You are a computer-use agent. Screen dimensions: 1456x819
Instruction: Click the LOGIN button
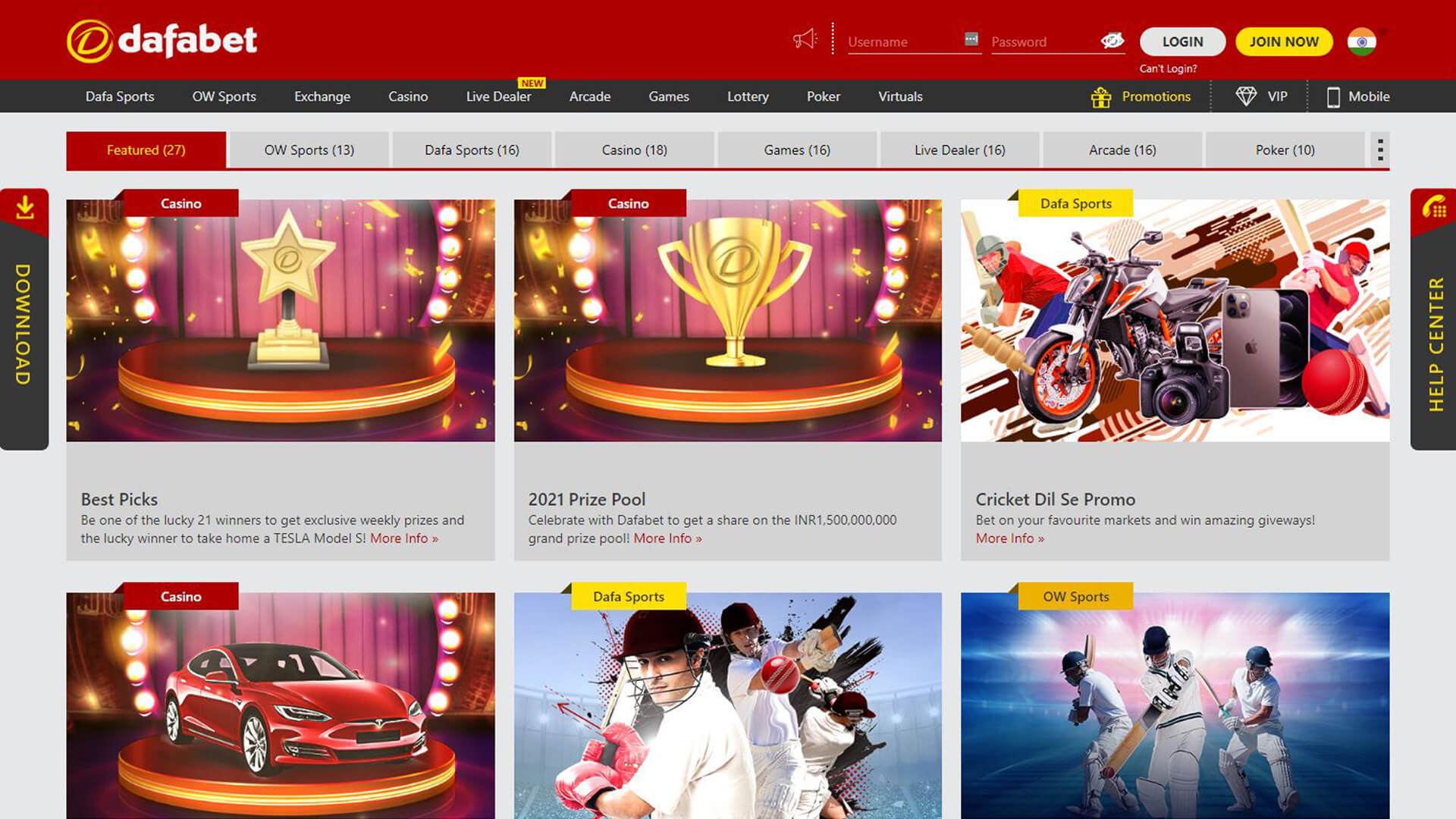coord(1182,42)
